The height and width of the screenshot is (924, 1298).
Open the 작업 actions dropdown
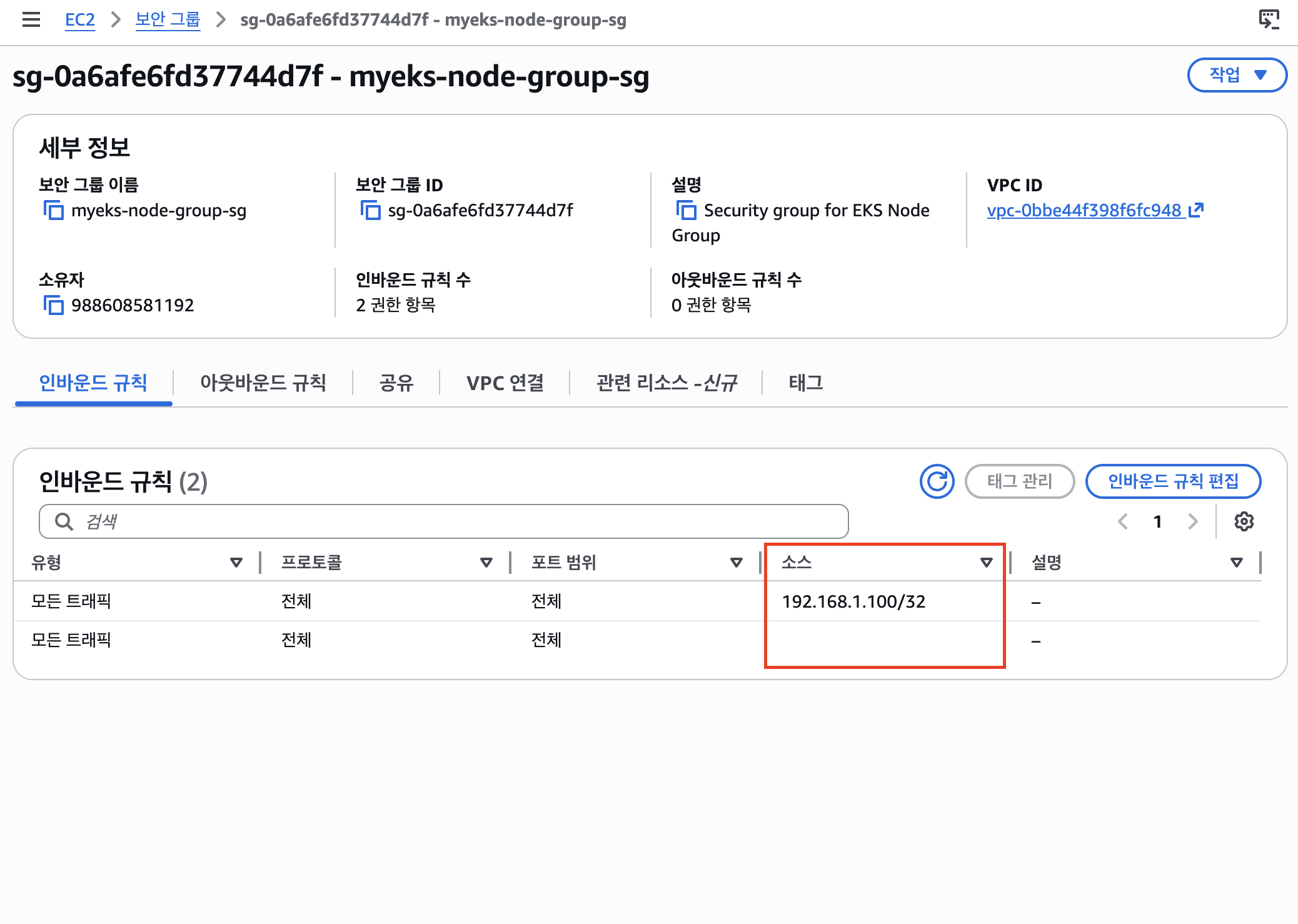coord(1236,74)
